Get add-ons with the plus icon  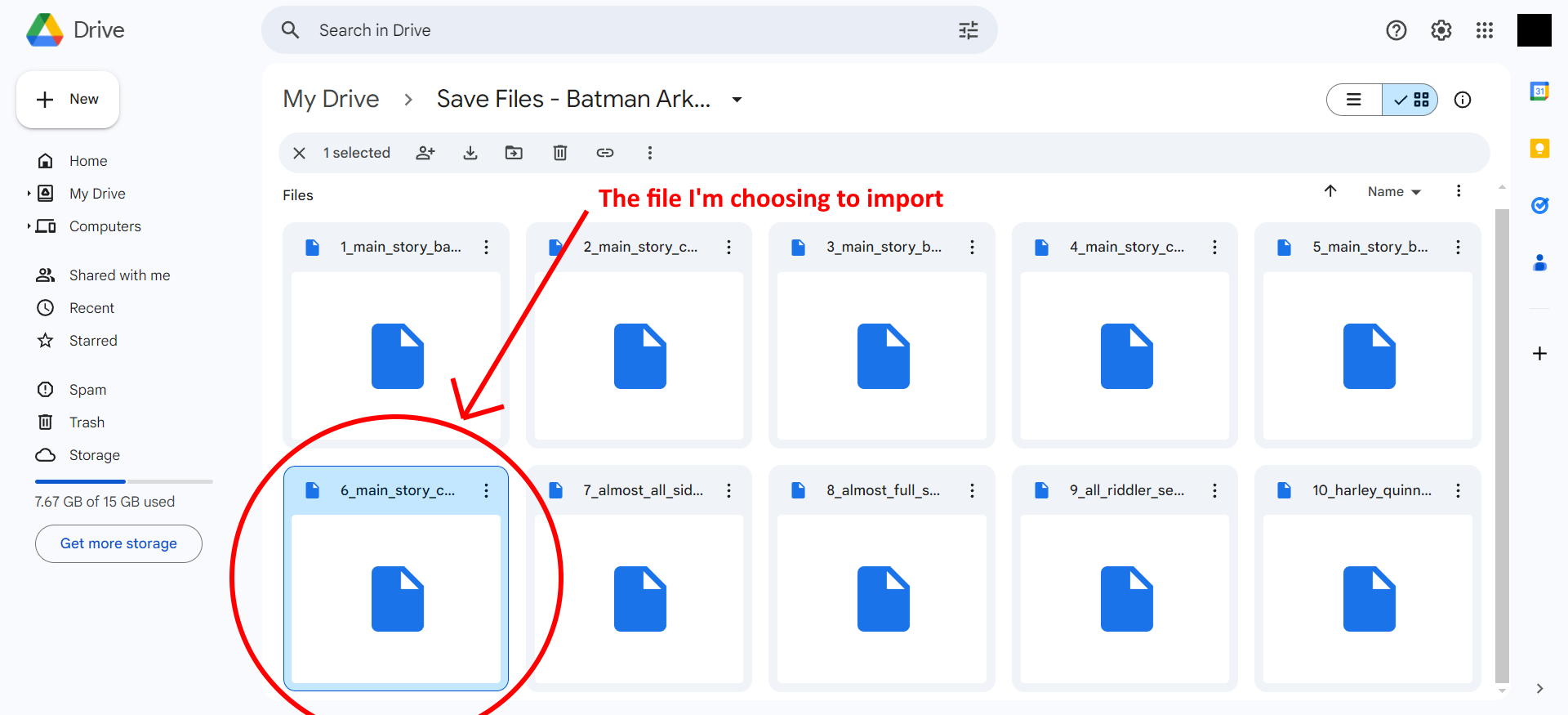[1539, 353]
